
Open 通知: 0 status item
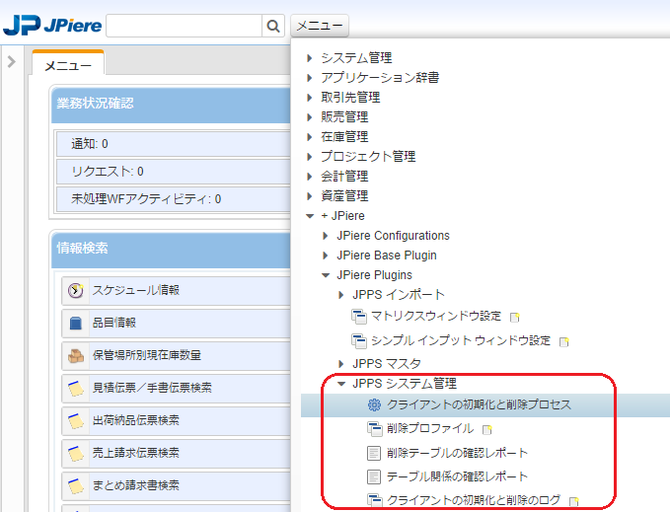[x=173, y=144]
